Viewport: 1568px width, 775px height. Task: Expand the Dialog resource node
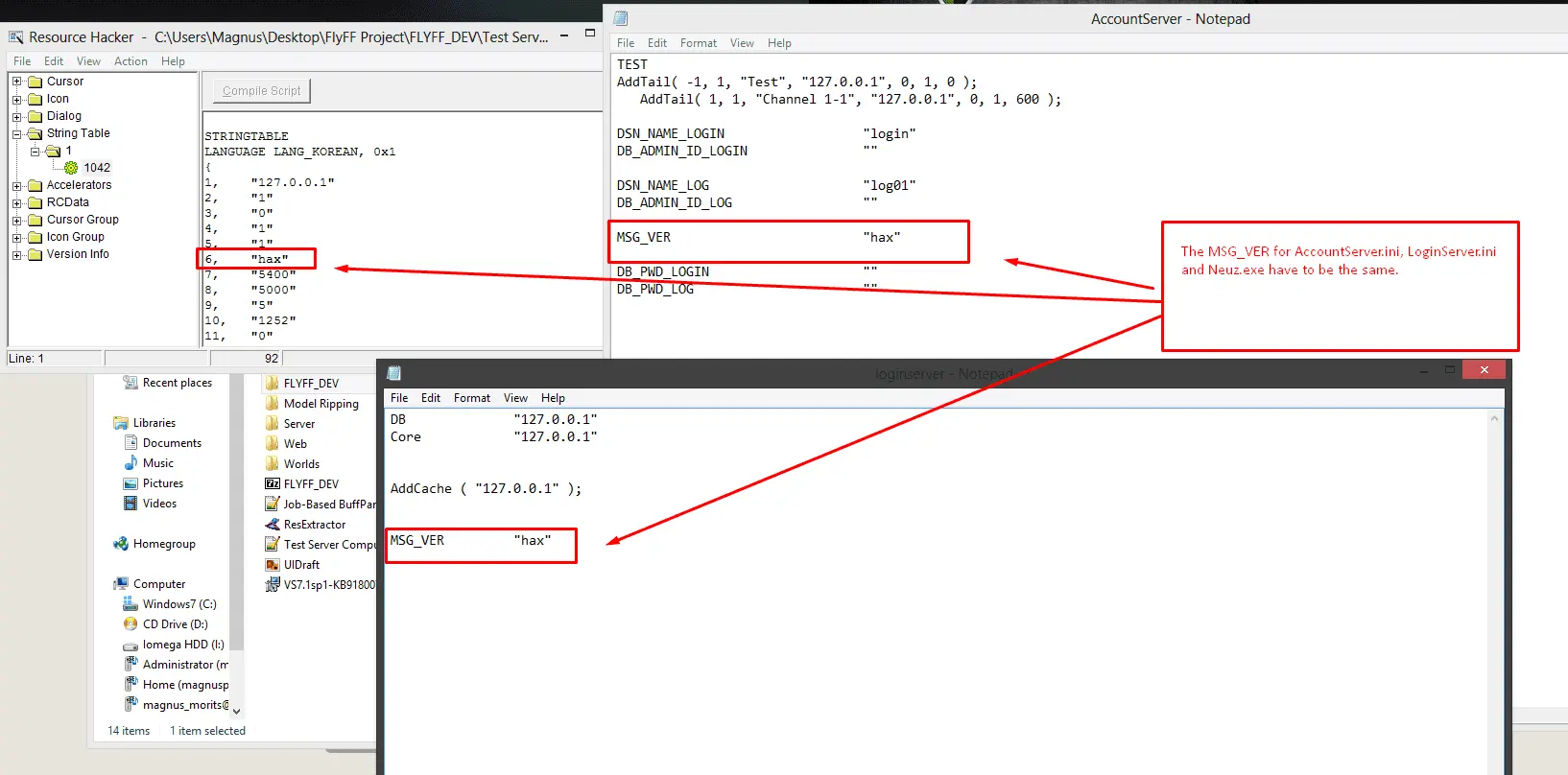point(16,116)
